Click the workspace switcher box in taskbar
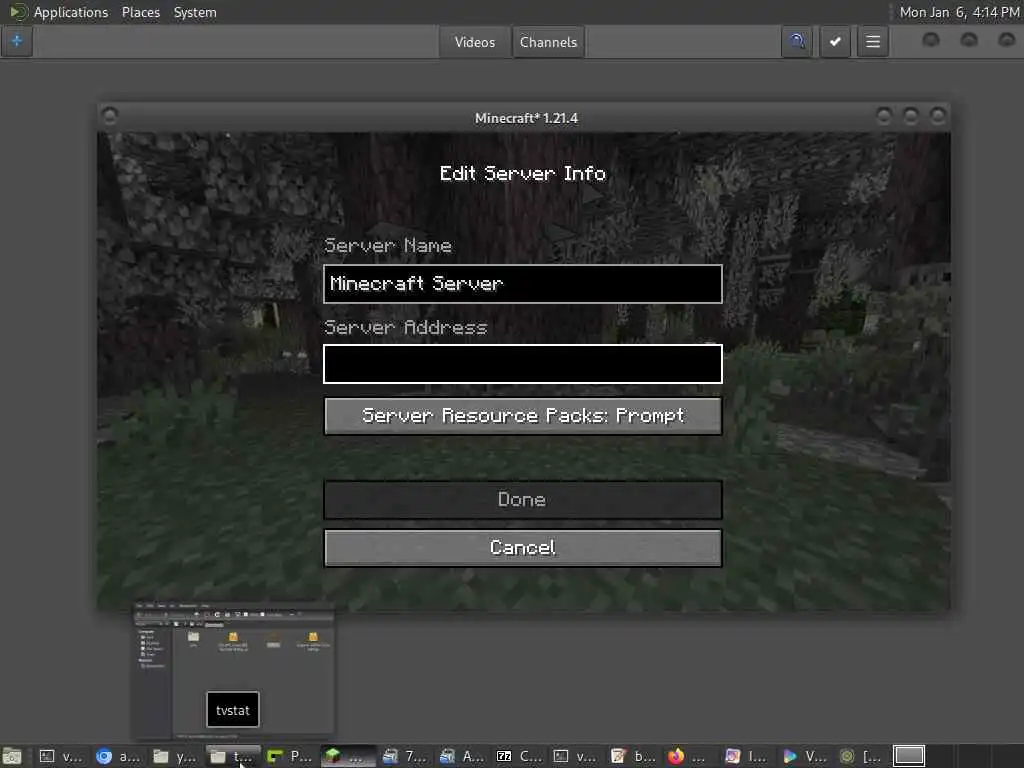 pos(909,756)
